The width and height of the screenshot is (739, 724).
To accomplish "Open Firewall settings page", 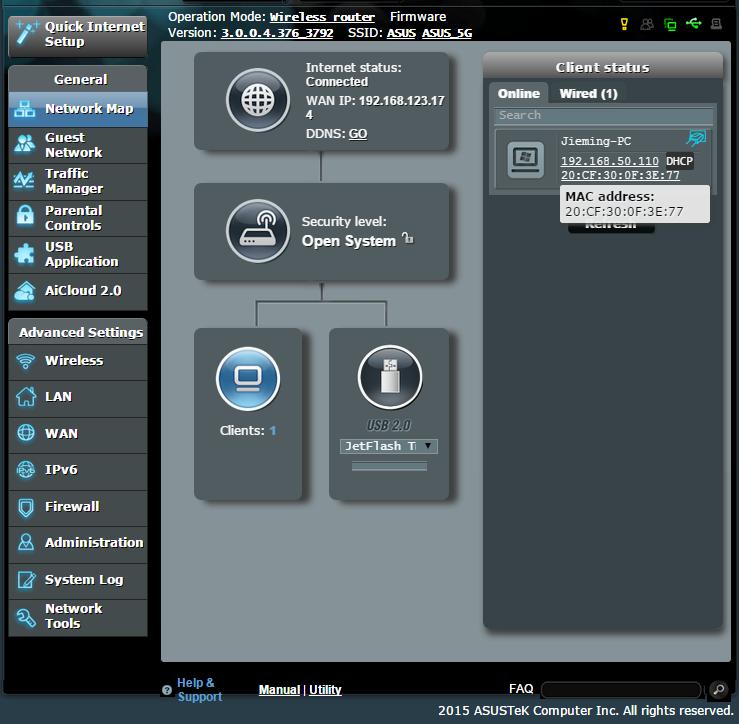I will click(78, 508).
